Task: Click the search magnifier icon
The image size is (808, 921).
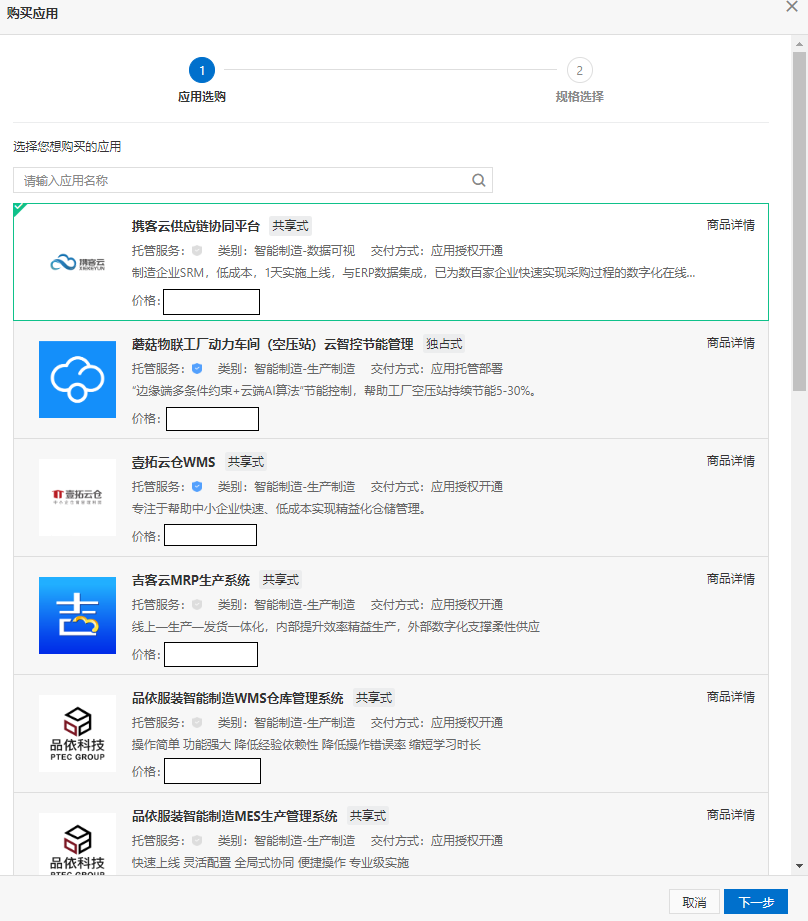Action: [479, 180]
